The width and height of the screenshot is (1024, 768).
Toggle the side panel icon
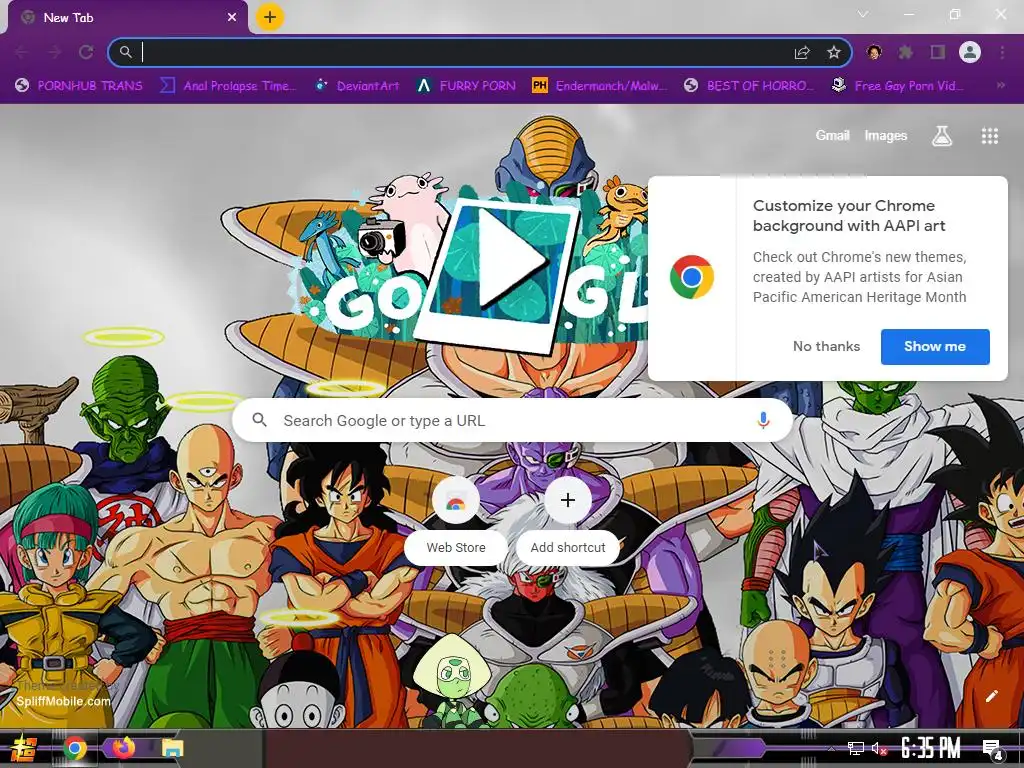click(x=938, y=52)
